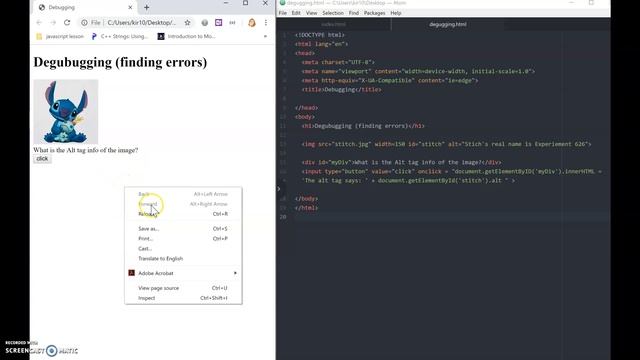The height and width of the screenshot is (360, 640).
Task: Click the img src="stitch.jpg" code line
Action: (x=446, y=144)
